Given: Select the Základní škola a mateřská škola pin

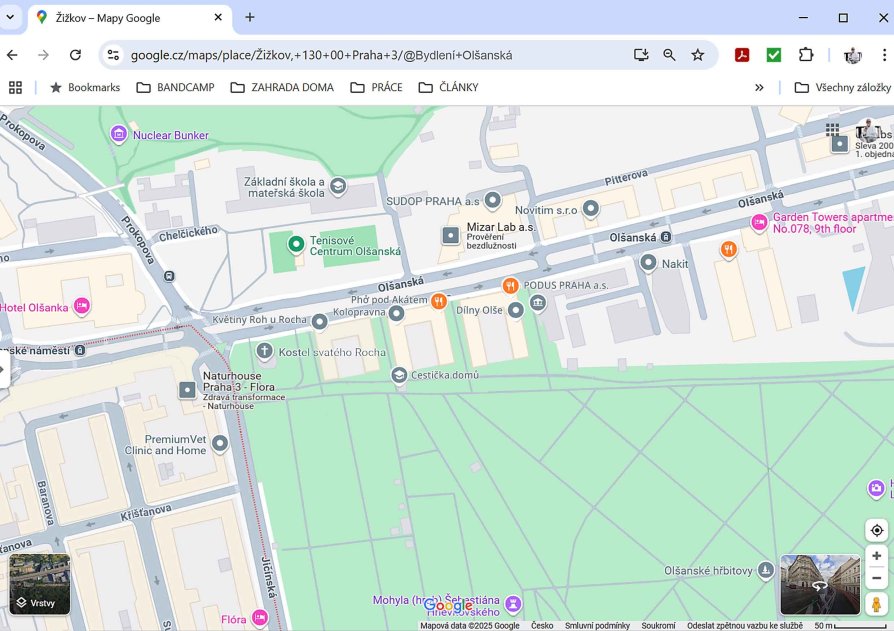Looking at the screenshot, I should tap(338, 186).
